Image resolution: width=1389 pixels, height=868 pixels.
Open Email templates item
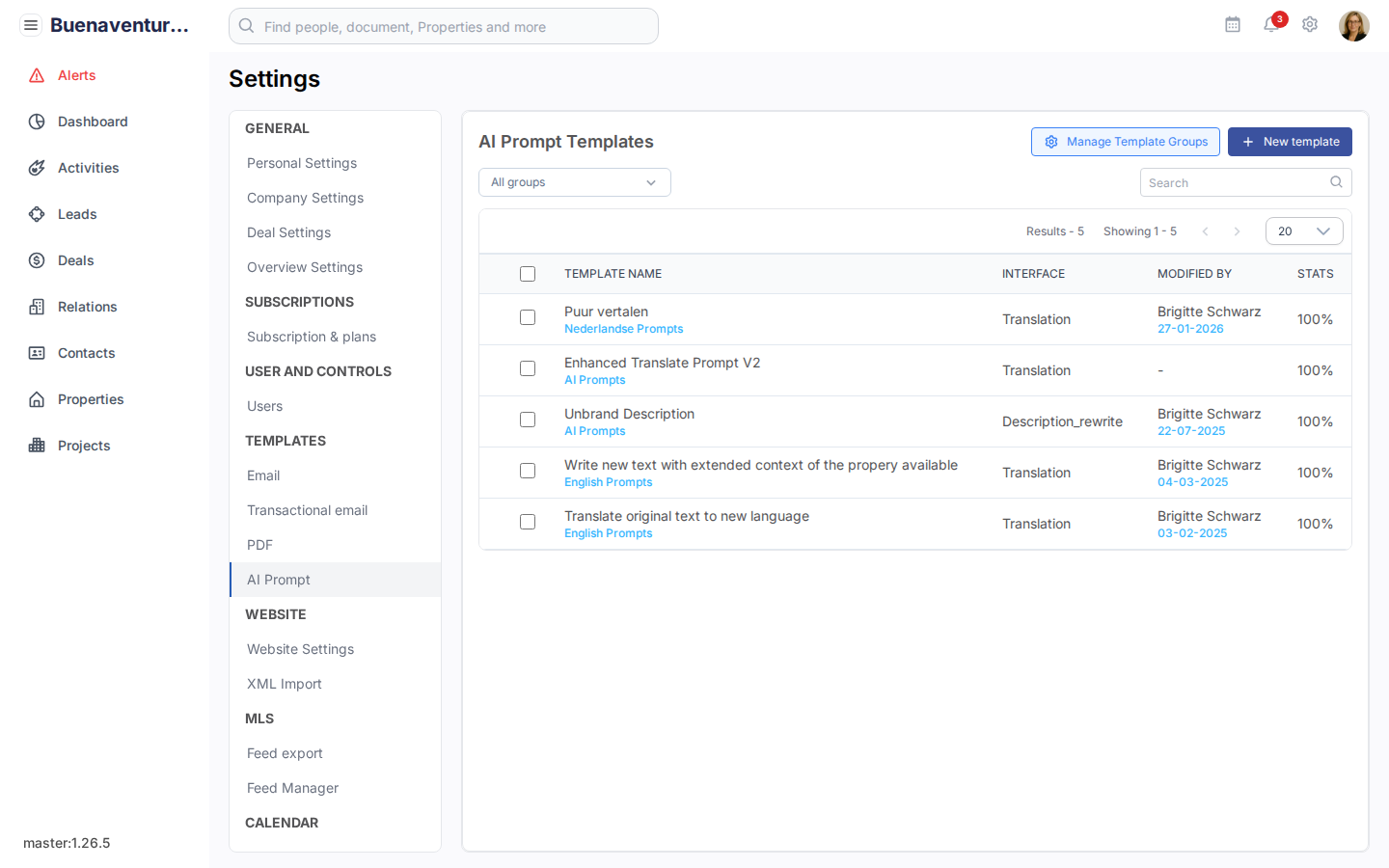(x=335, y=475)
